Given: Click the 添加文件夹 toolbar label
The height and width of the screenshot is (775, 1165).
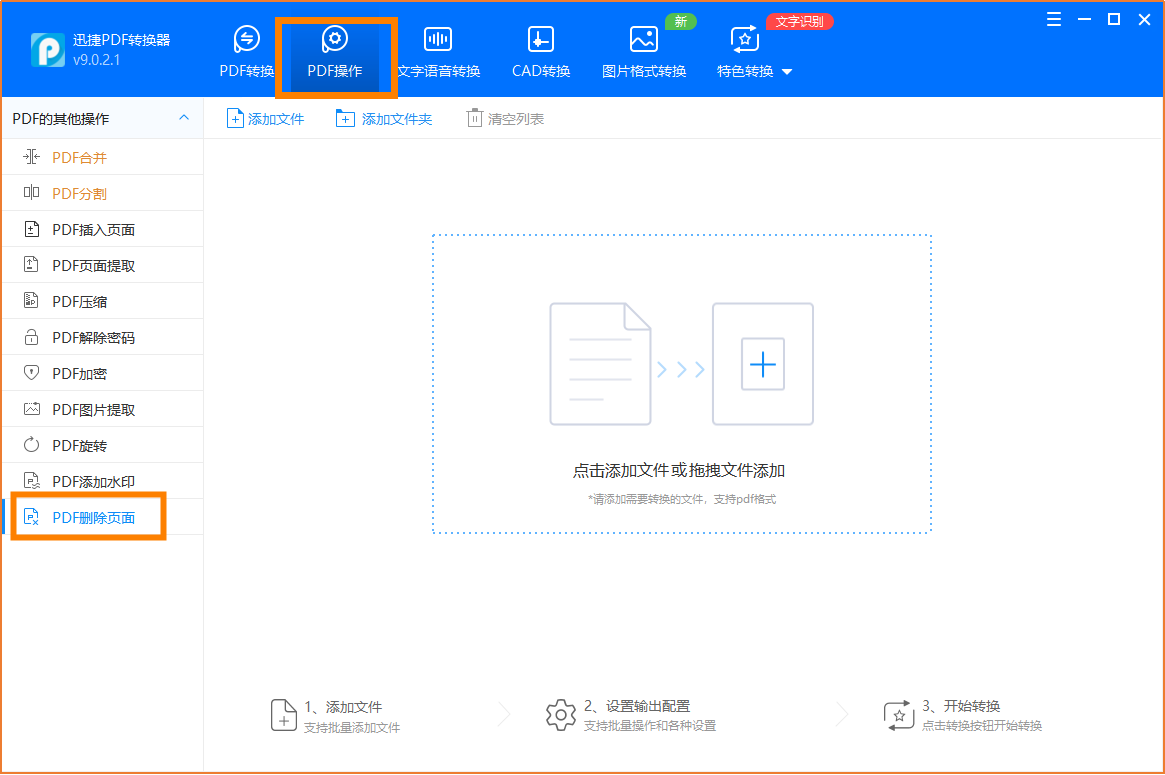Looking at the screenshot, I should click(397, 119).
